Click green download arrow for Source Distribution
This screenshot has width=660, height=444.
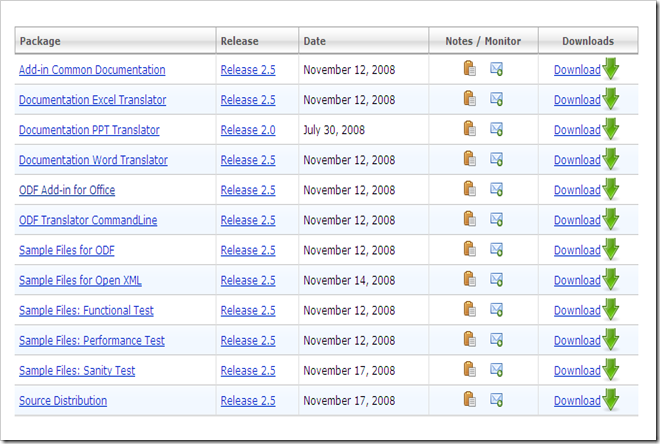610,400
